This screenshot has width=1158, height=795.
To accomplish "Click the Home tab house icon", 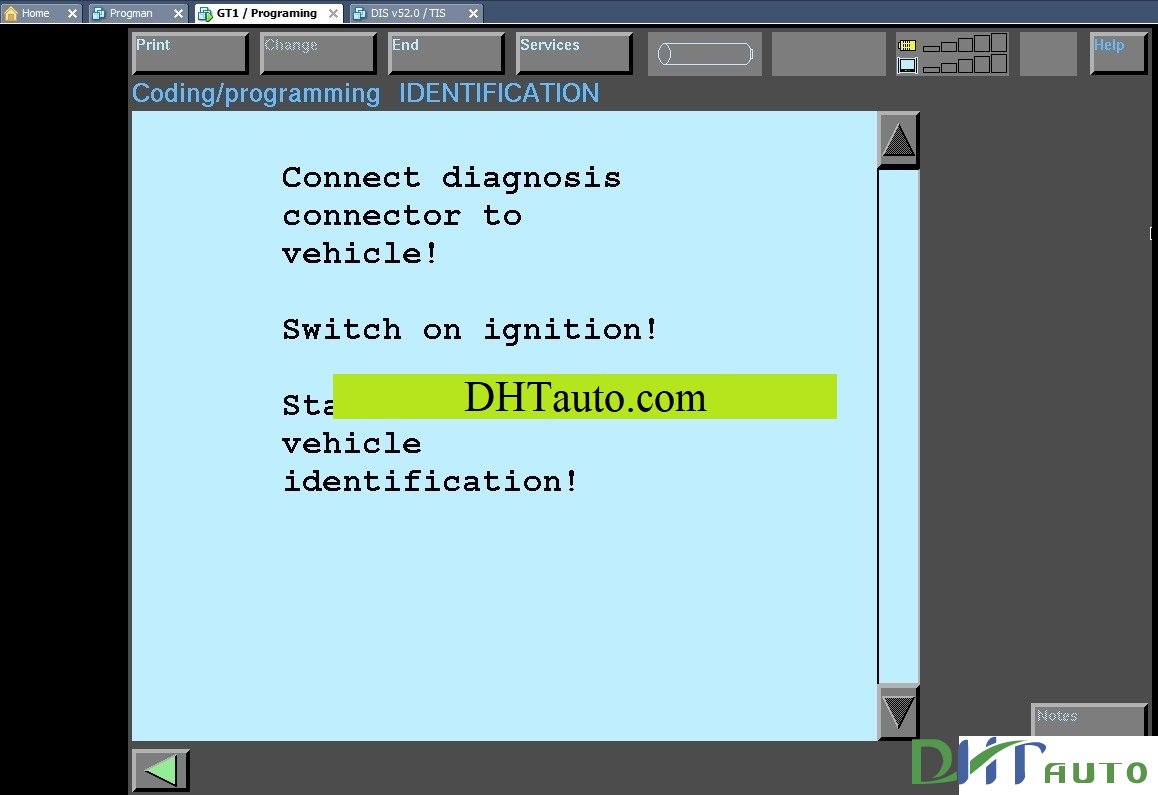I will tap(11, 13).
